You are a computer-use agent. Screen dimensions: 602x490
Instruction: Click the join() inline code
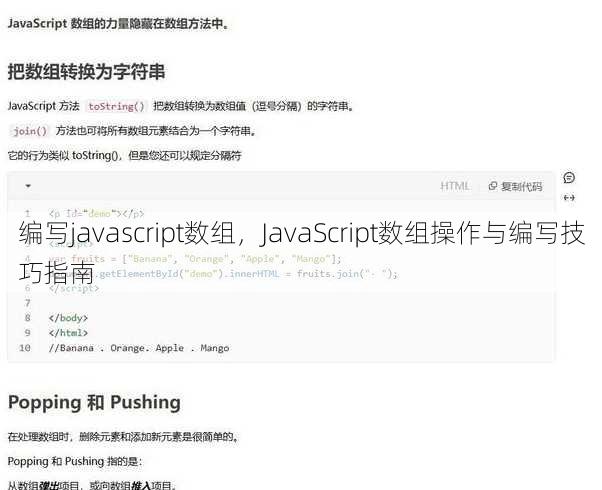coord(30,131)
